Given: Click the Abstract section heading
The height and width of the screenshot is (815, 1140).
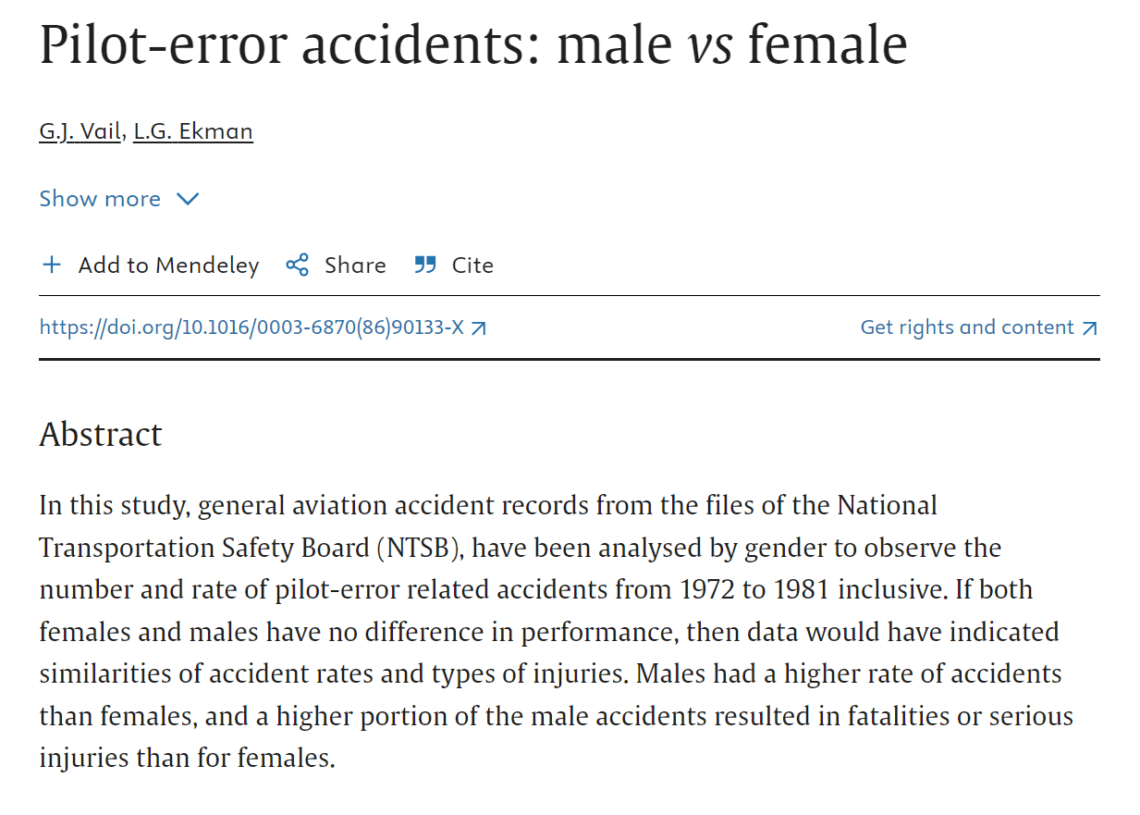Looking at the screenshot, I should pyautogui.click(x=100, y=435).
